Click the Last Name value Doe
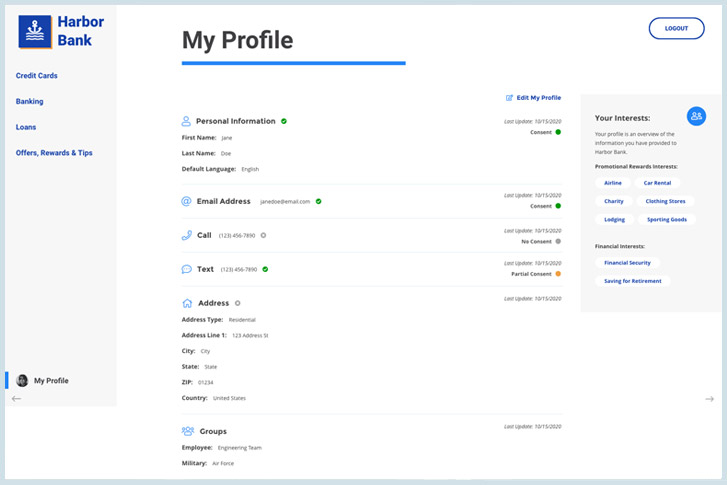The width and height of the screenshot is (727, 485). coord(226,153)
